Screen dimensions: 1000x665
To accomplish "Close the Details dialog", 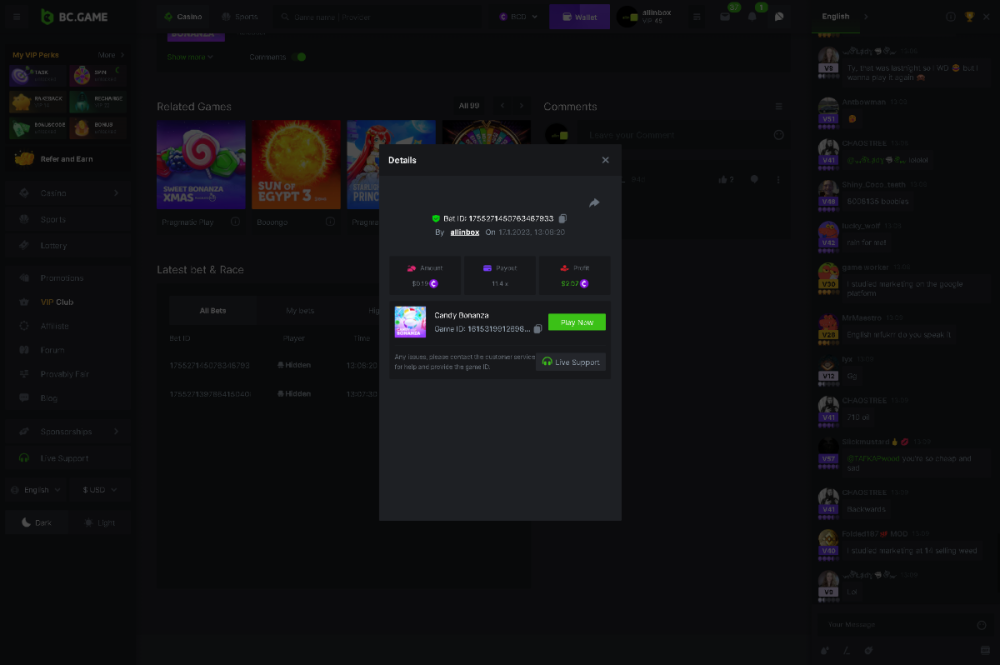I will coord(605,160).
